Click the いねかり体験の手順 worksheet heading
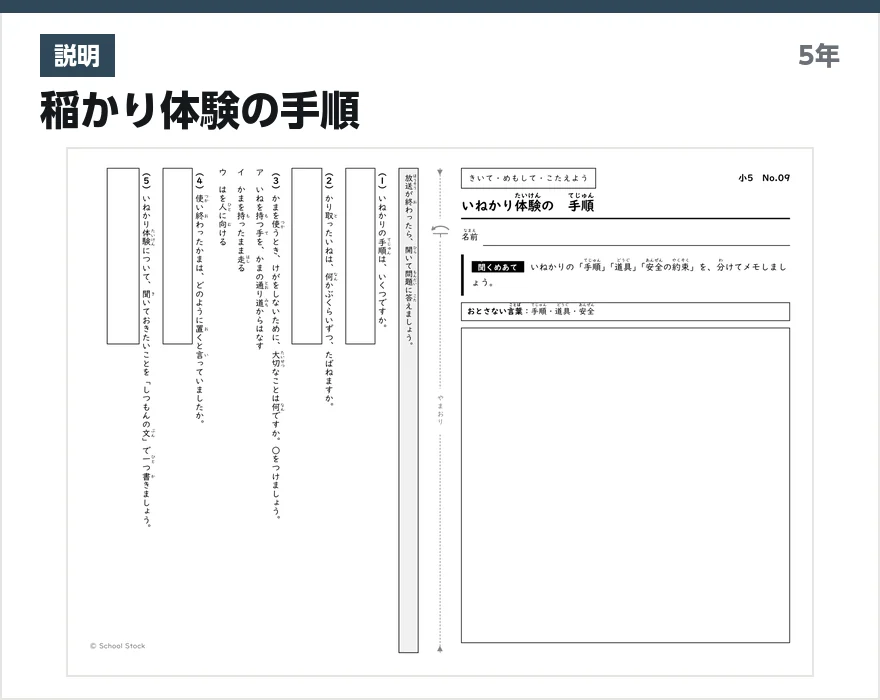Screen dimensions: 880x700 click(x=528, y=203)
